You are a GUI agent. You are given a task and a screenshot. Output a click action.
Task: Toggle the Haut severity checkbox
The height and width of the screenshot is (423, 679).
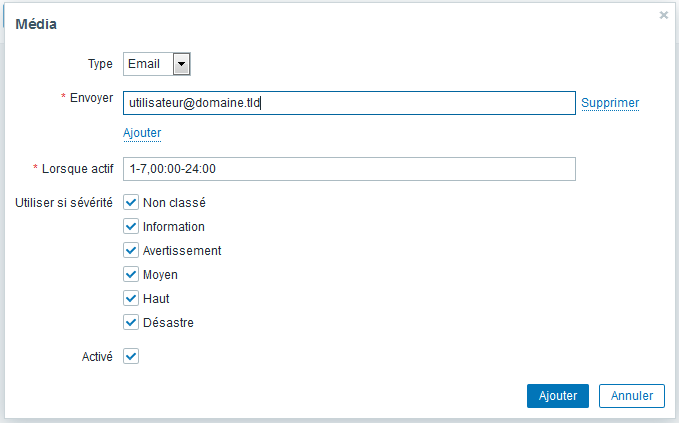point(131,298)
